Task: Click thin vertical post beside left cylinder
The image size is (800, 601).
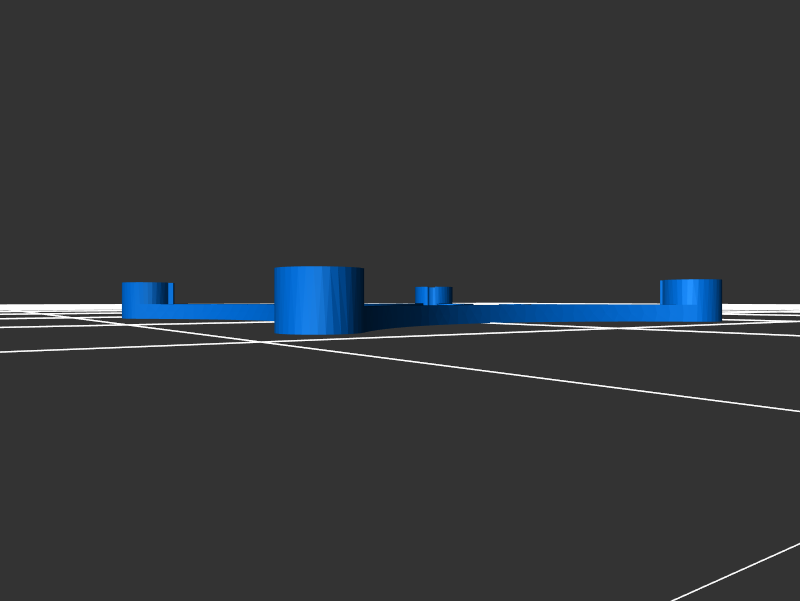Action: tap(171, 293)
